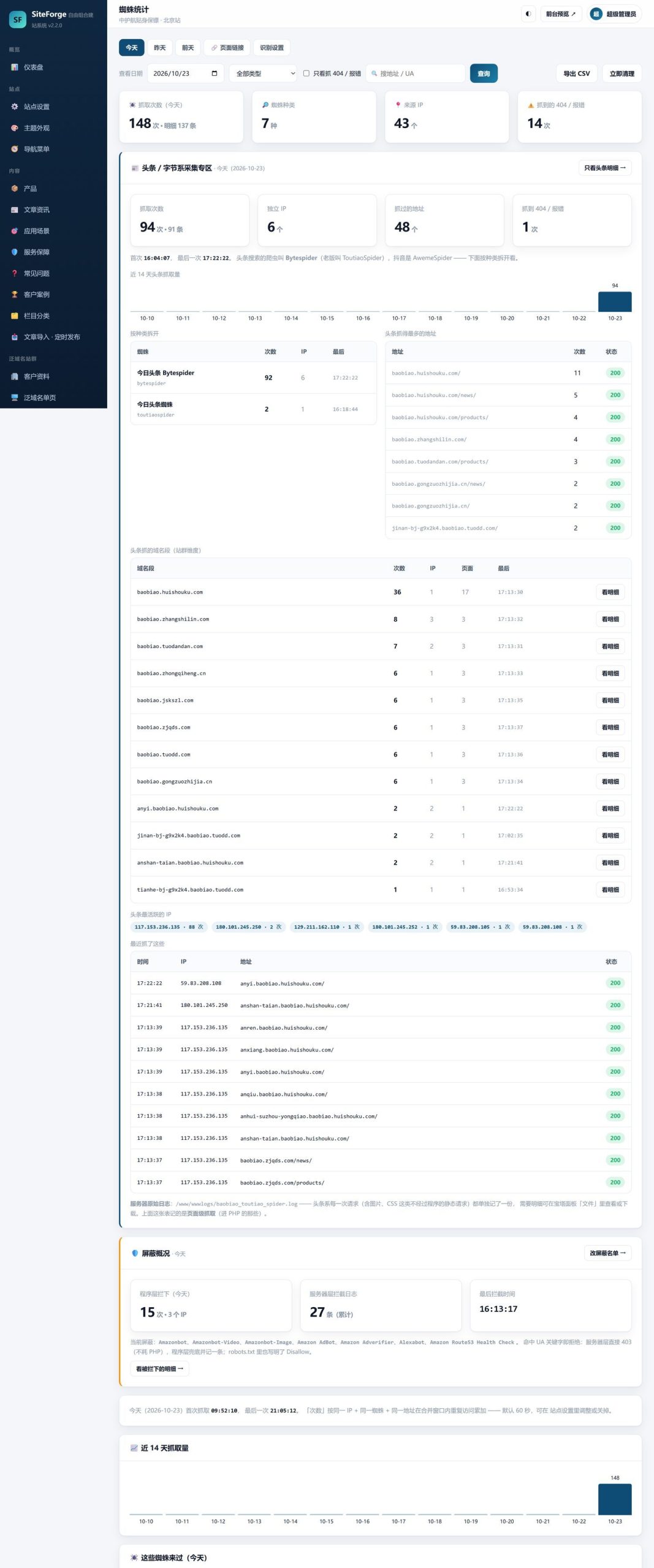Click the 站点设置 gear icon
Screen dimensions: 654x1568
(15, 107)
